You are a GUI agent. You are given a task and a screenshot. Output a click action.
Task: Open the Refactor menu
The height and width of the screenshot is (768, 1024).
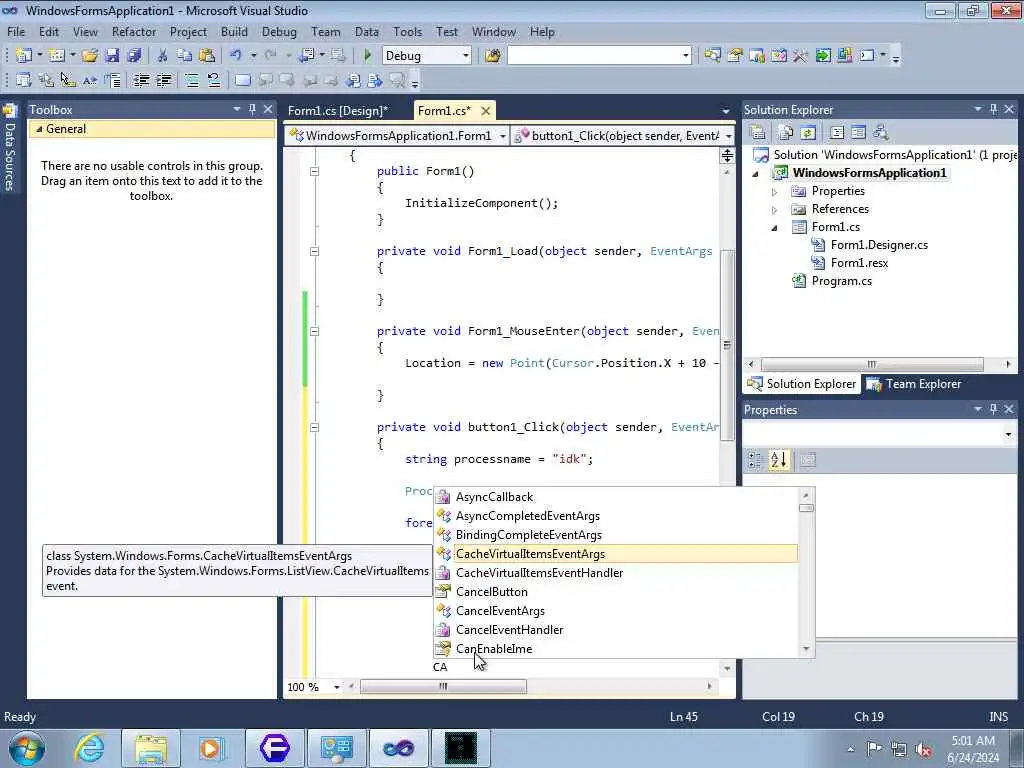tap(134, 32)
